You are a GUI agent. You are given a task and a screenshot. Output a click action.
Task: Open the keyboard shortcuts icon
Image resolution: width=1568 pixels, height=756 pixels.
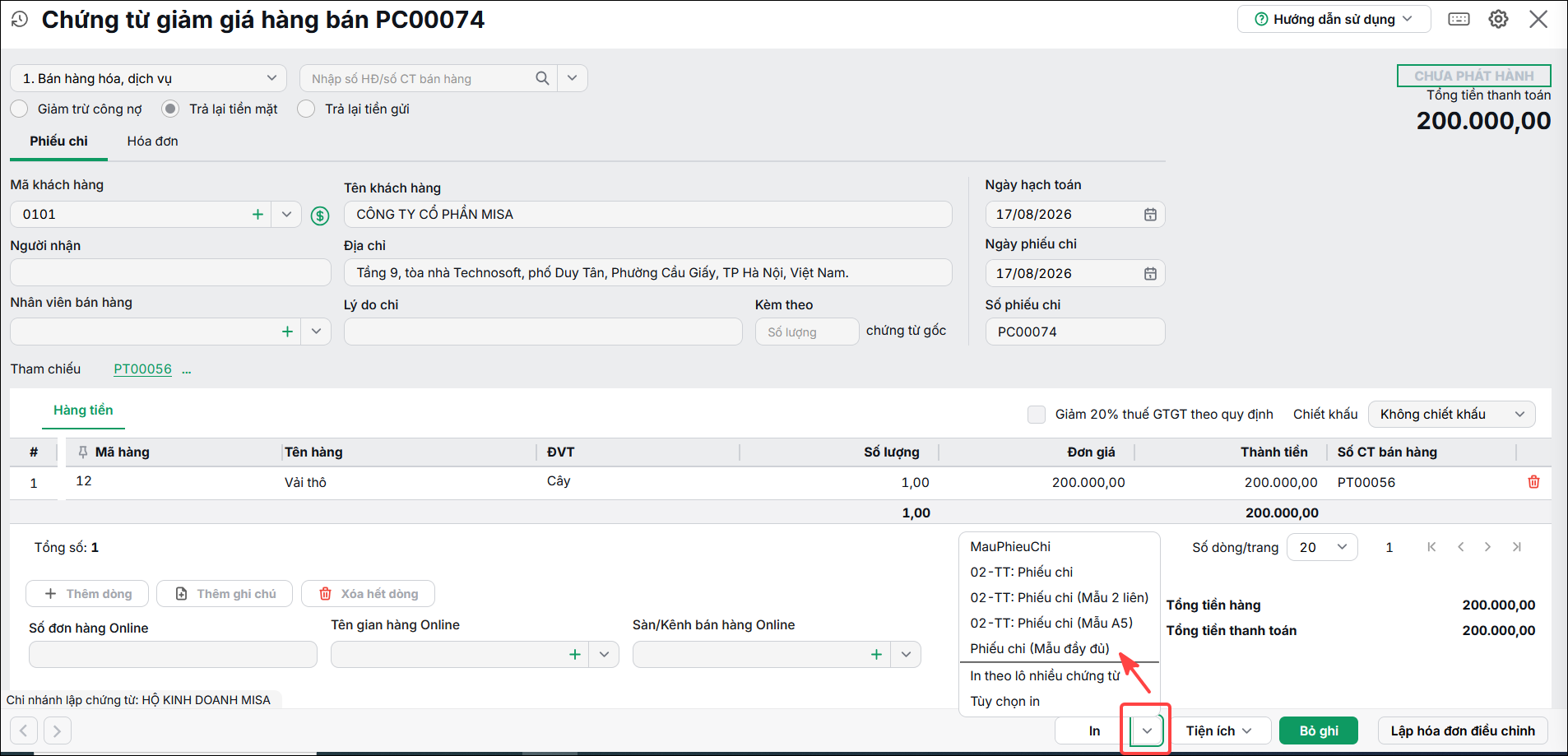click(1459, 19)
